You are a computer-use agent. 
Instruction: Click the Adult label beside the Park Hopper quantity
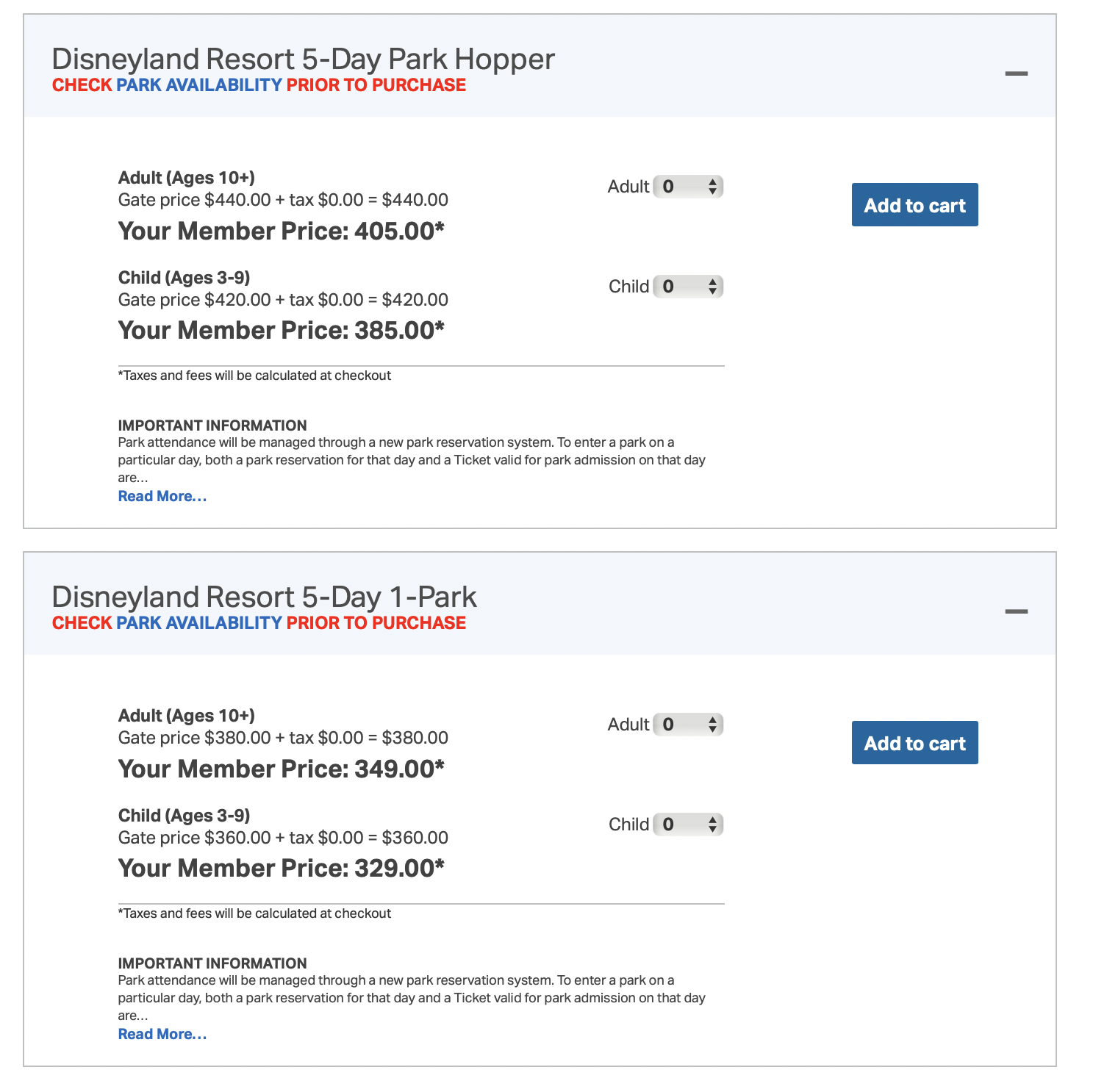pyautogui.click(x=628, y=187)
